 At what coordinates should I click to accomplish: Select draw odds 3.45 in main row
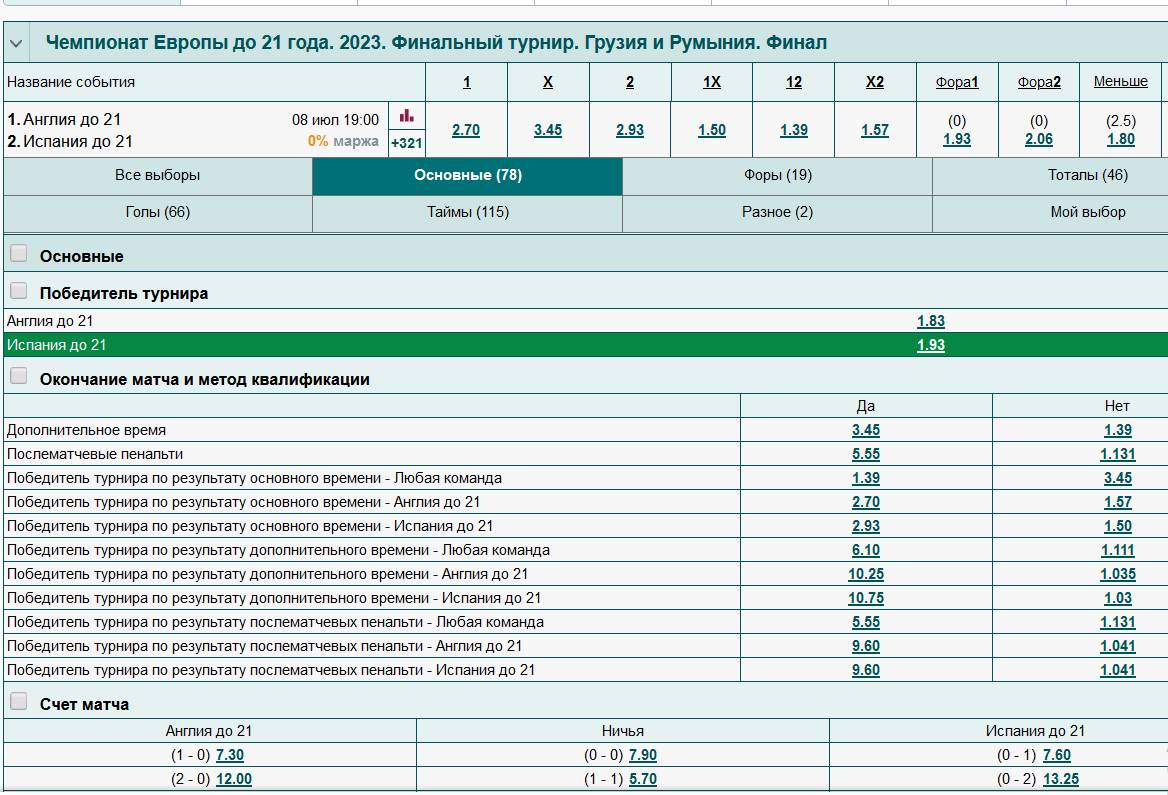(548, 130)
